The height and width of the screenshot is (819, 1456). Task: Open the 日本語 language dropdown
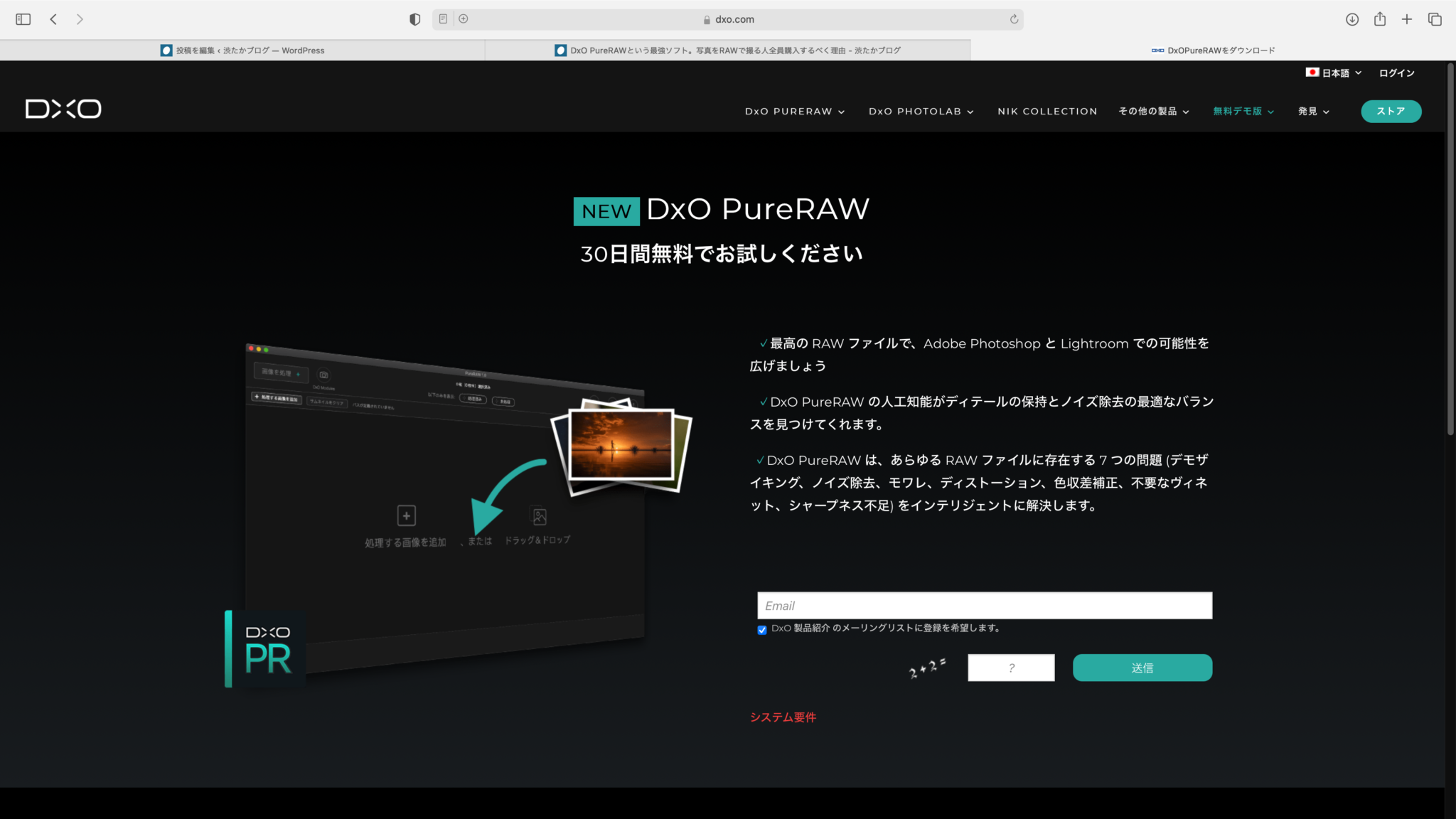click(x=1334, y=73)
